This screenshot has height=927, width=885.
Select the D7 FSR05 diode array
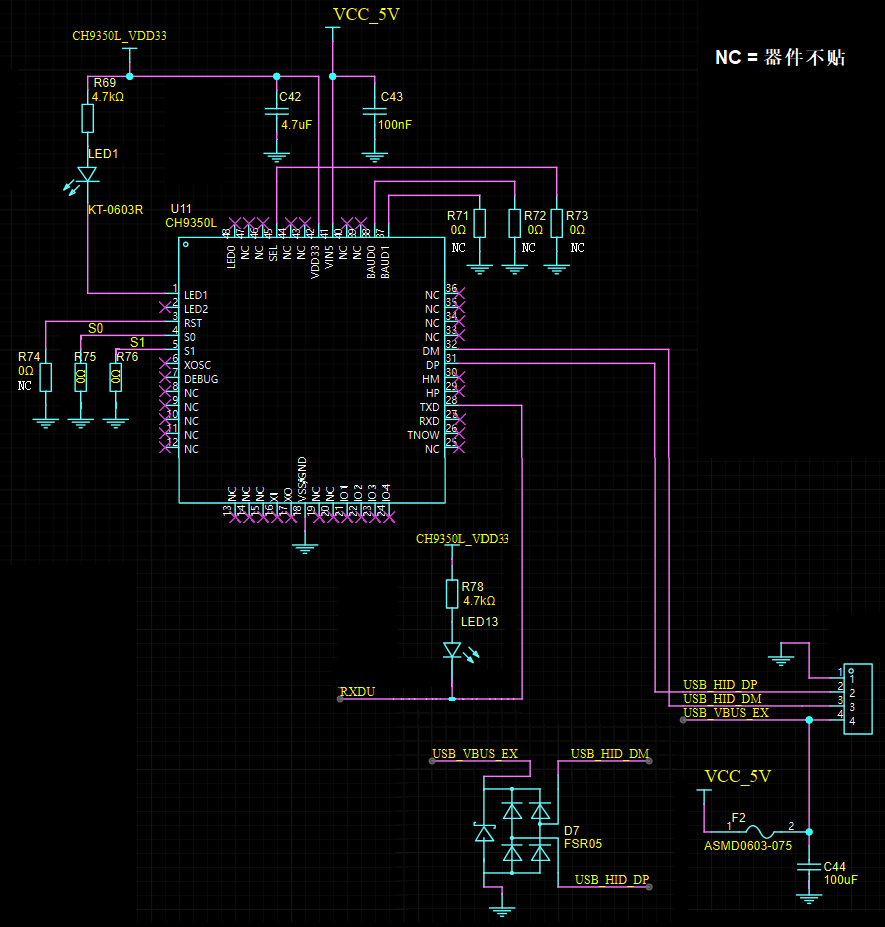pyautogui.click(x=526, y=831)
